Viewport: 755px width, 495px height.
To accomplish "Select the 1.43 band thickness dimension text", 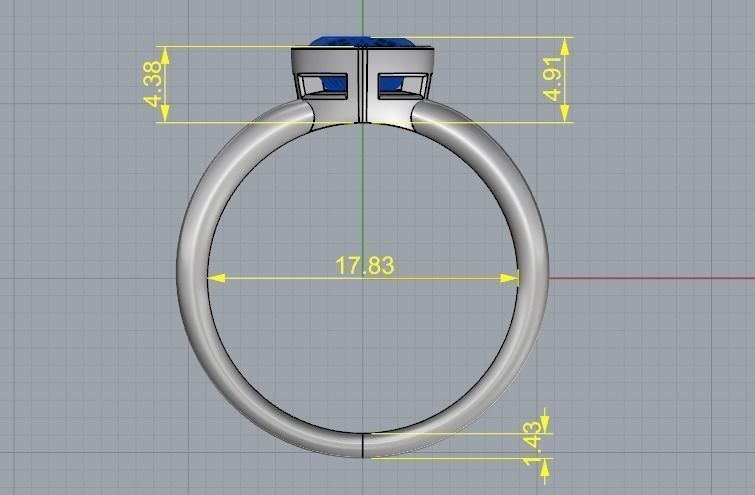I will (533, 444).
